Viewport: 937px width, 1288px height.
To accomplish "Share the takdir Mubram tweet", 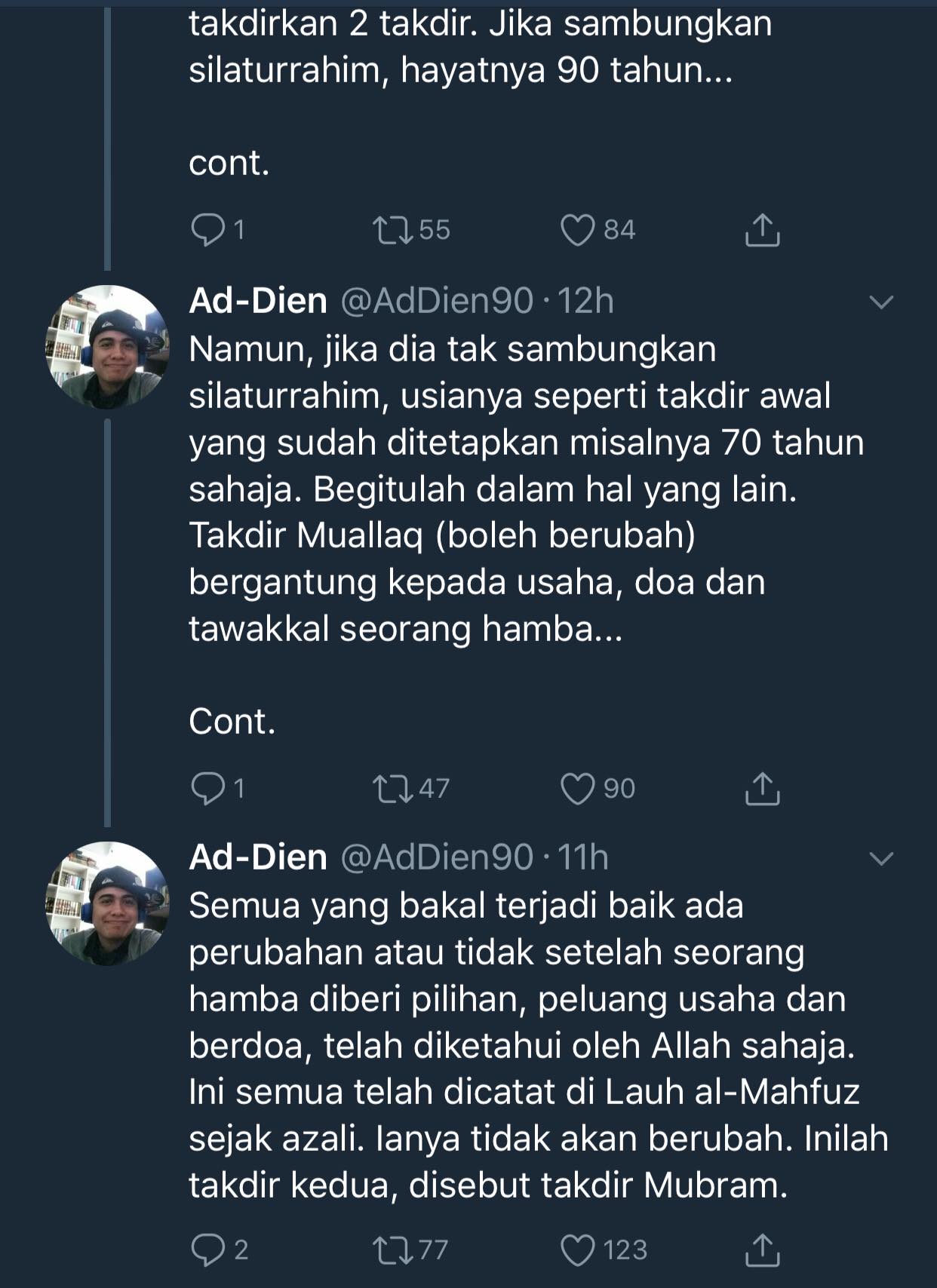I will point(762,1250).
